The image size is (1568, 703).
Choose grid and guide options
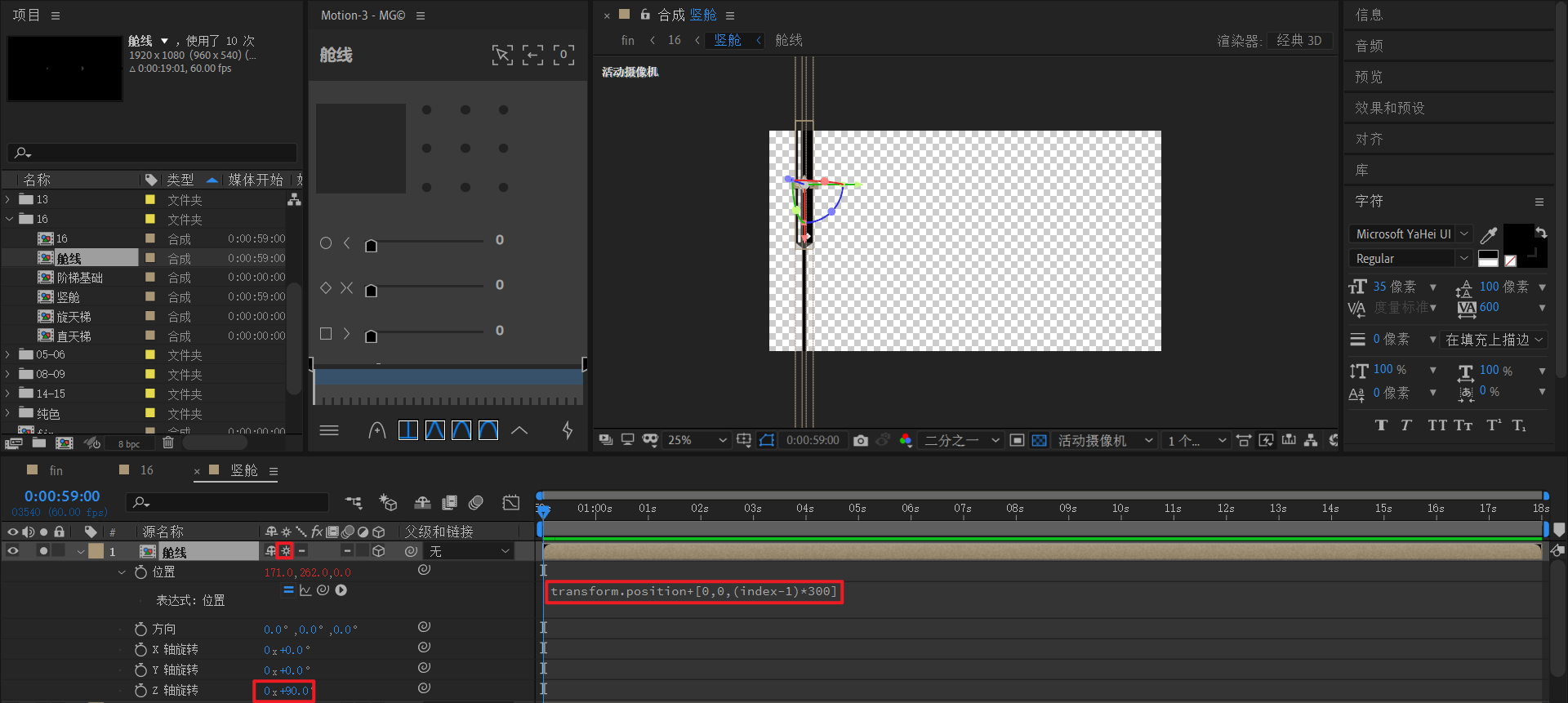(744, 440)
